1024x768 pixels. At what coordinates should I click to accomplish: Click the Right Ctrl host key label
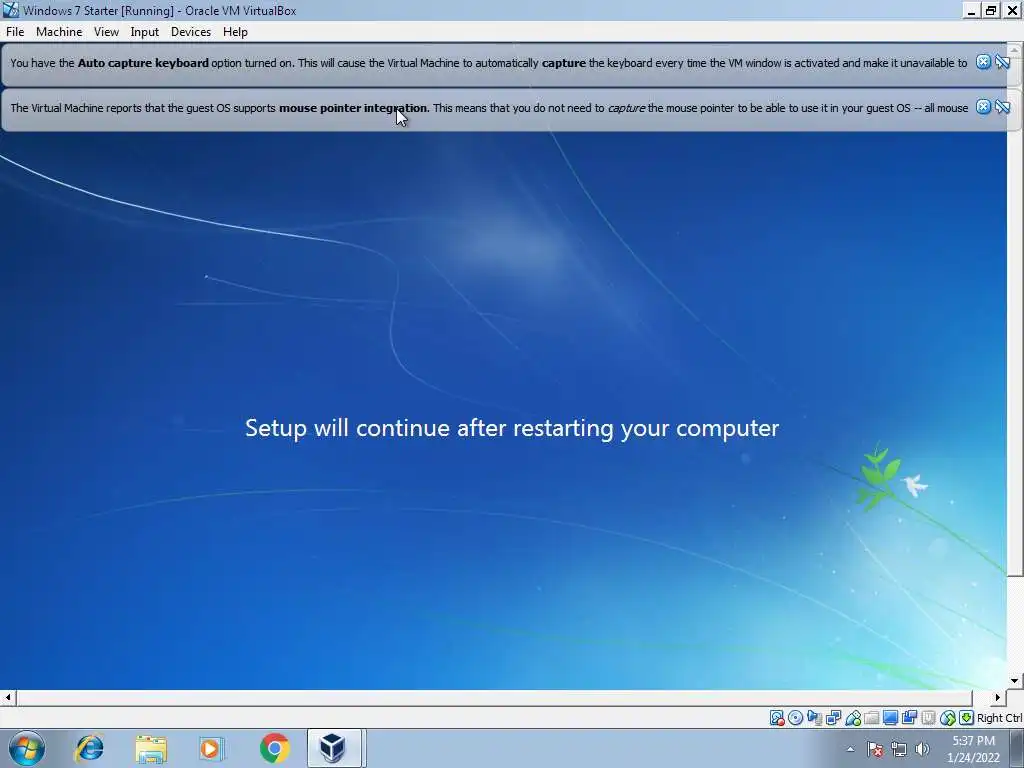point(999,718)
